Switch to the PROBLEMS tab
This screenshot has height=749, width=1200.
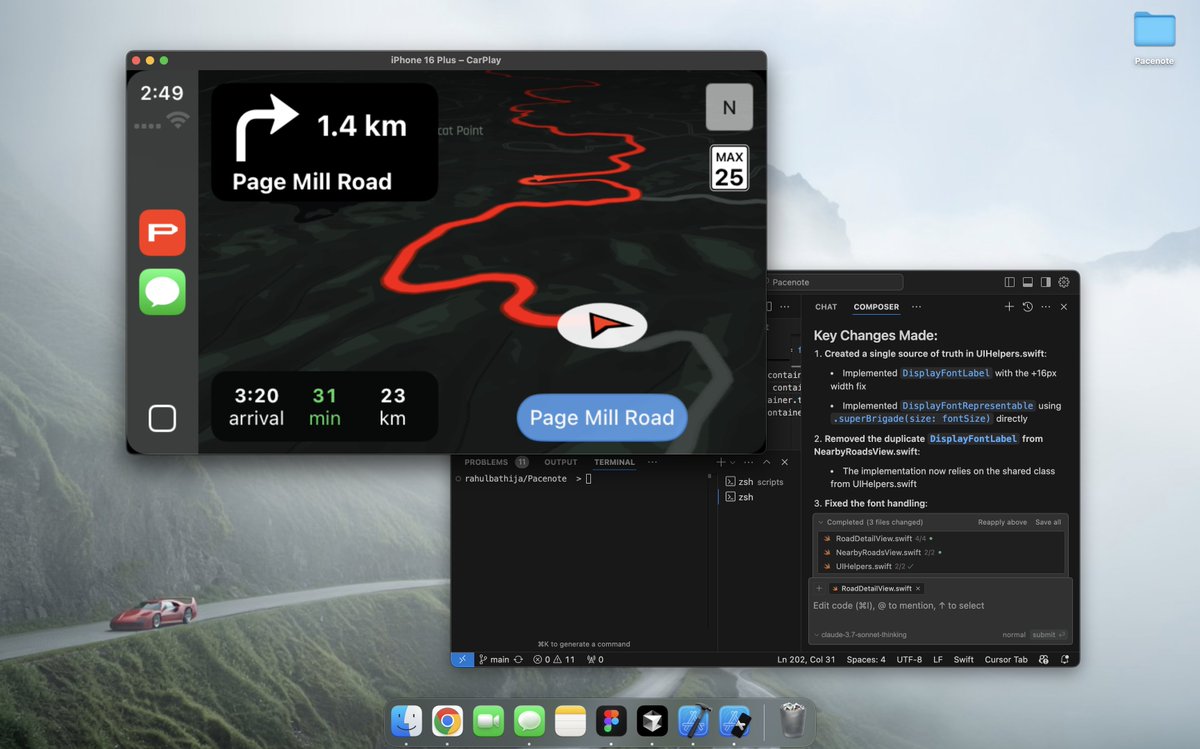pyautogui.click(x=486, y=462)
